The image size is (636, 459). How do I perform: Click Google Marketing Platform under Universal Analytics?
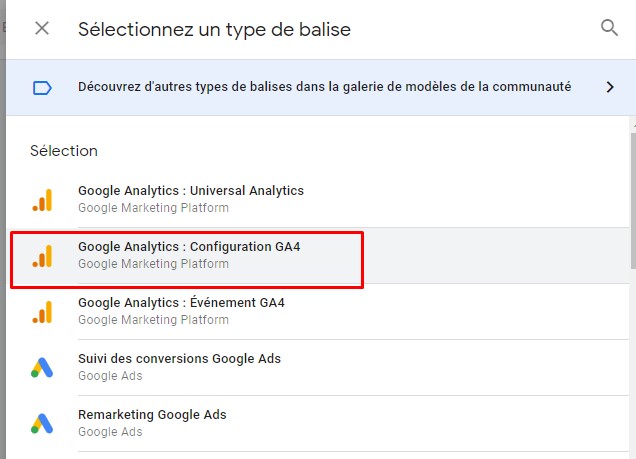click(x=153, y=208)
